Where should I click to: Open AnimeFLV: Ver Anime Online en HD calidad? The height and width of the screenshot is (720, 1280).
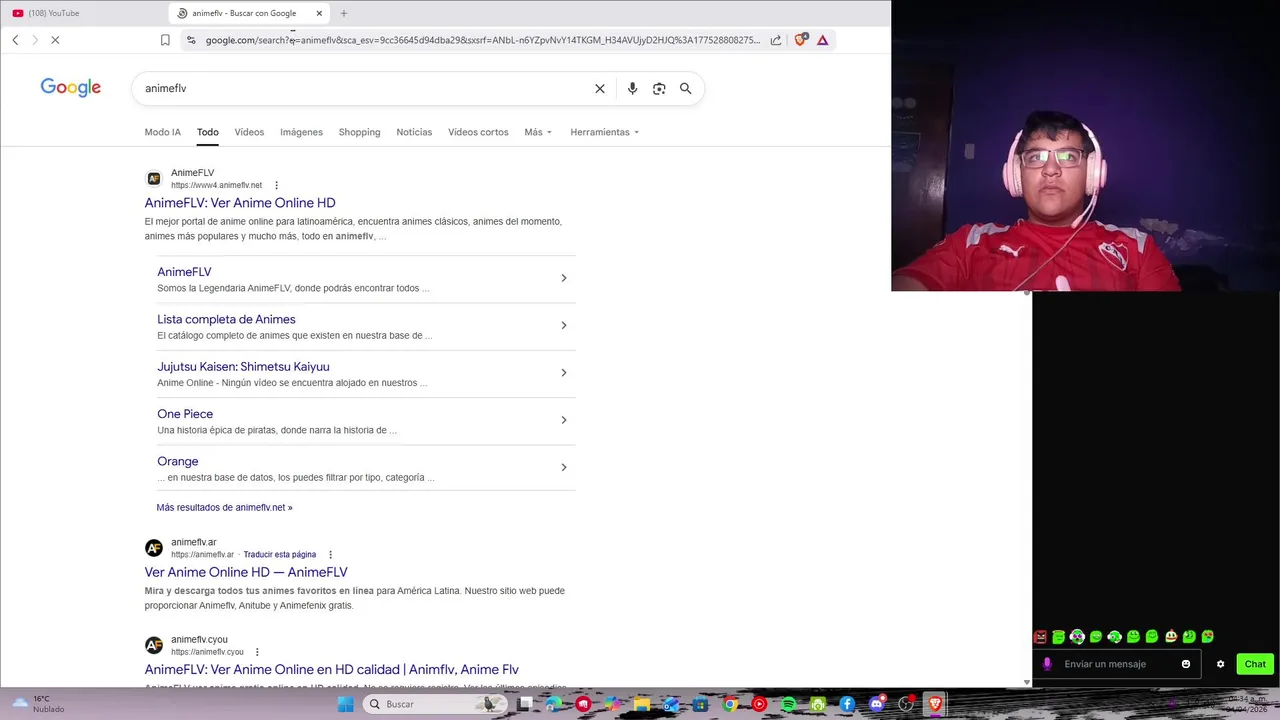pos(331,670)
